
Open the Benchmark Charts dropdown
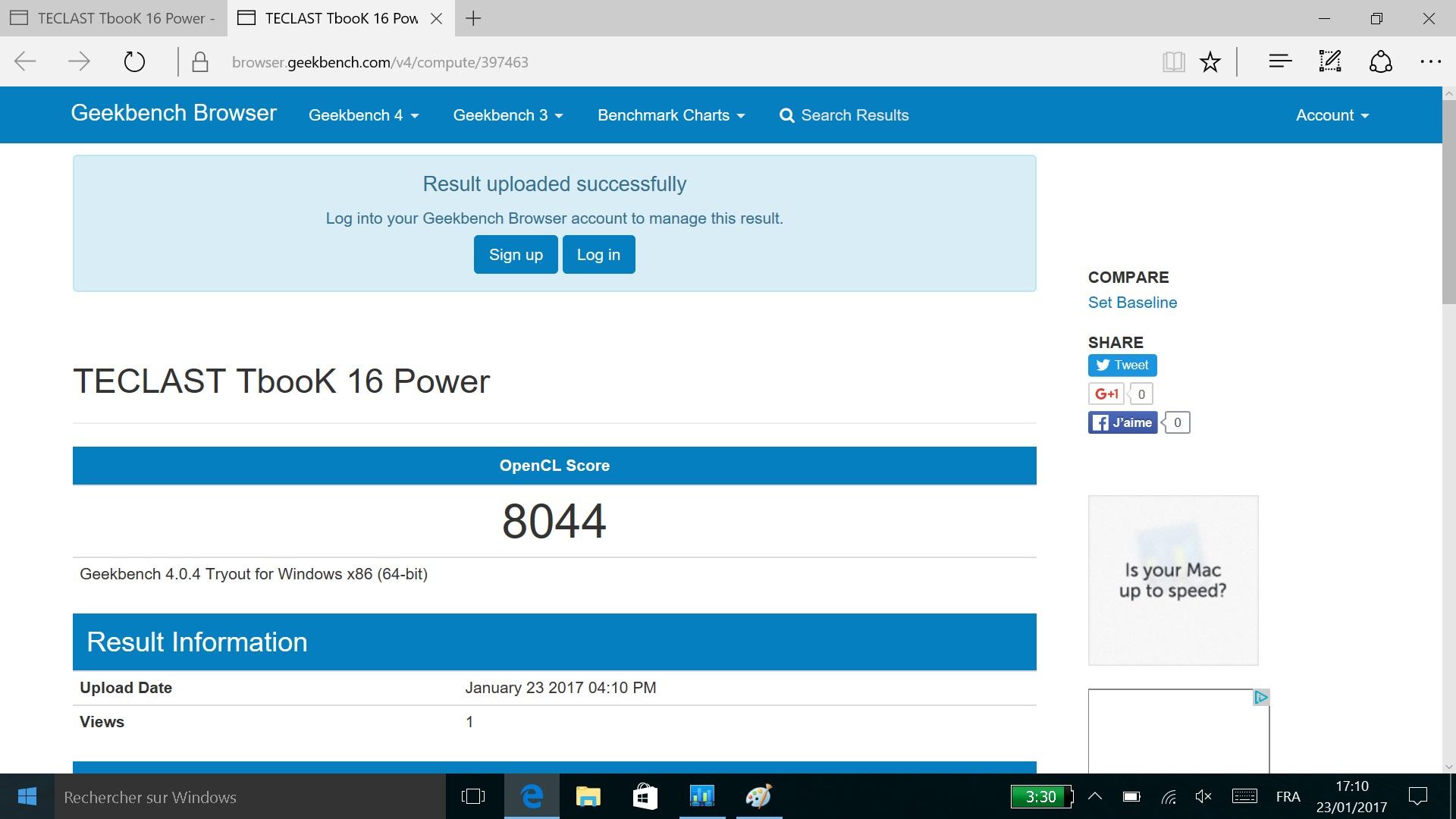(x=671, y=115)
